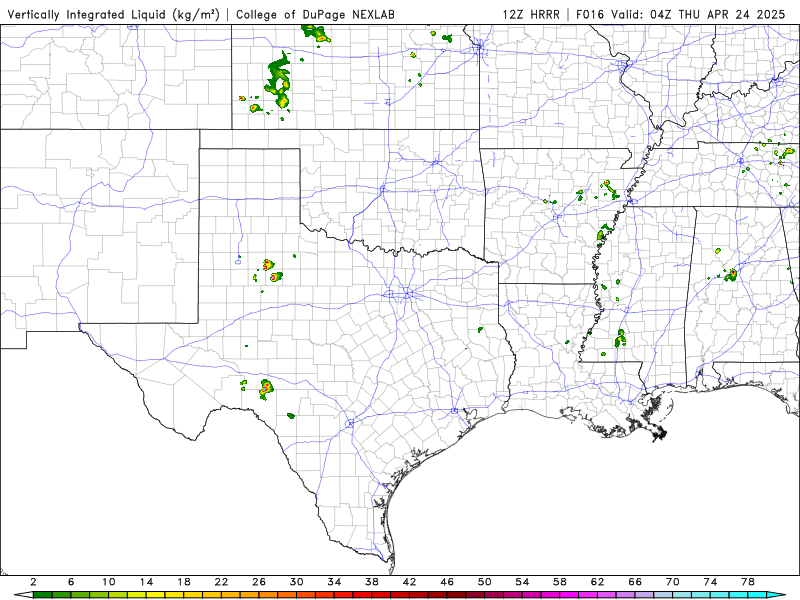Select the colorbar label "38"
800x600 pixels.
[x=372, y=582]
